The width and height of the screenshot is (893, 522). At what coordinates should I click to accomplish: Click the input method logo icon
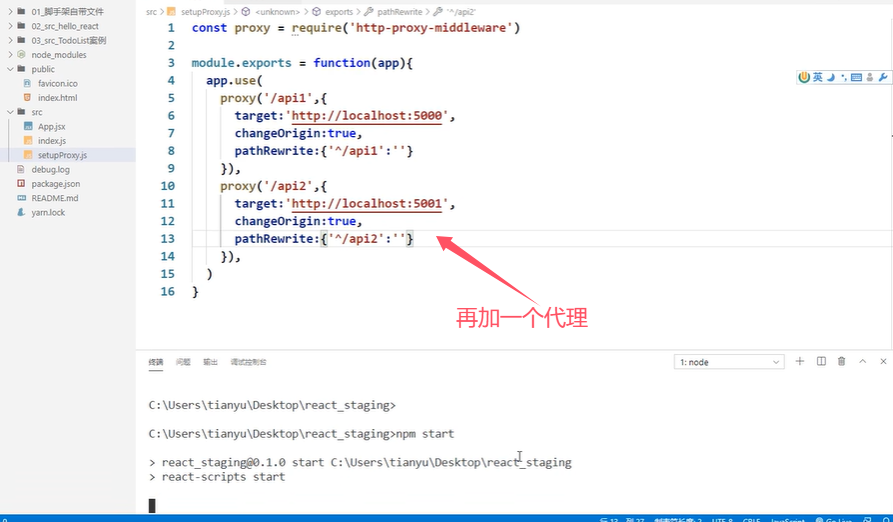804,77
